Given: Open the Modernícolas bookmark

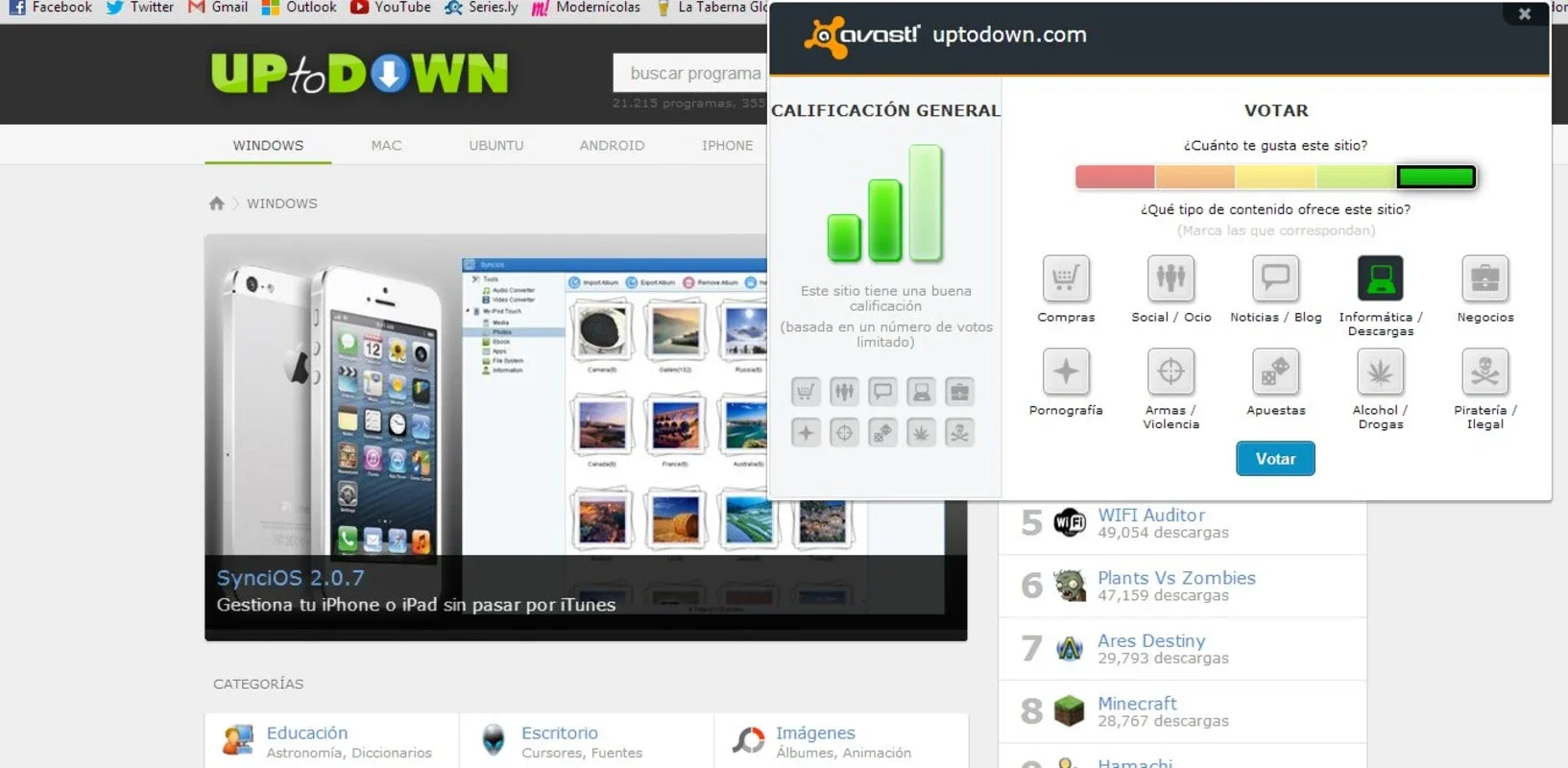Looking at the screenshot, I should (x=586, y=8).
